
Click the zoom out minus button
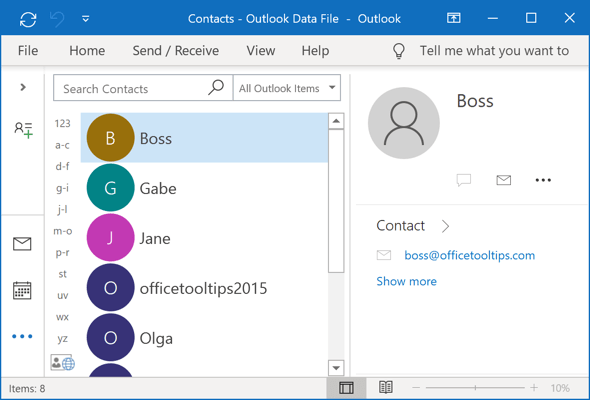pos(416,388)
